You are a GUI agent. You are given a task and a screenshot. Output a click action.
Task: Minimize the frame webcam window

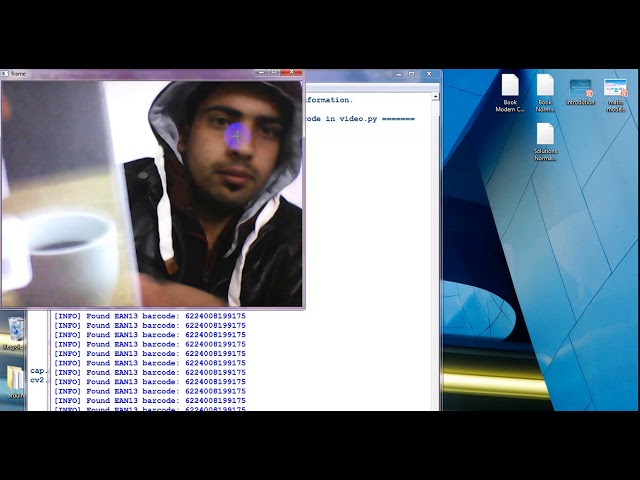pyautogui.click(x=261, y=73)
